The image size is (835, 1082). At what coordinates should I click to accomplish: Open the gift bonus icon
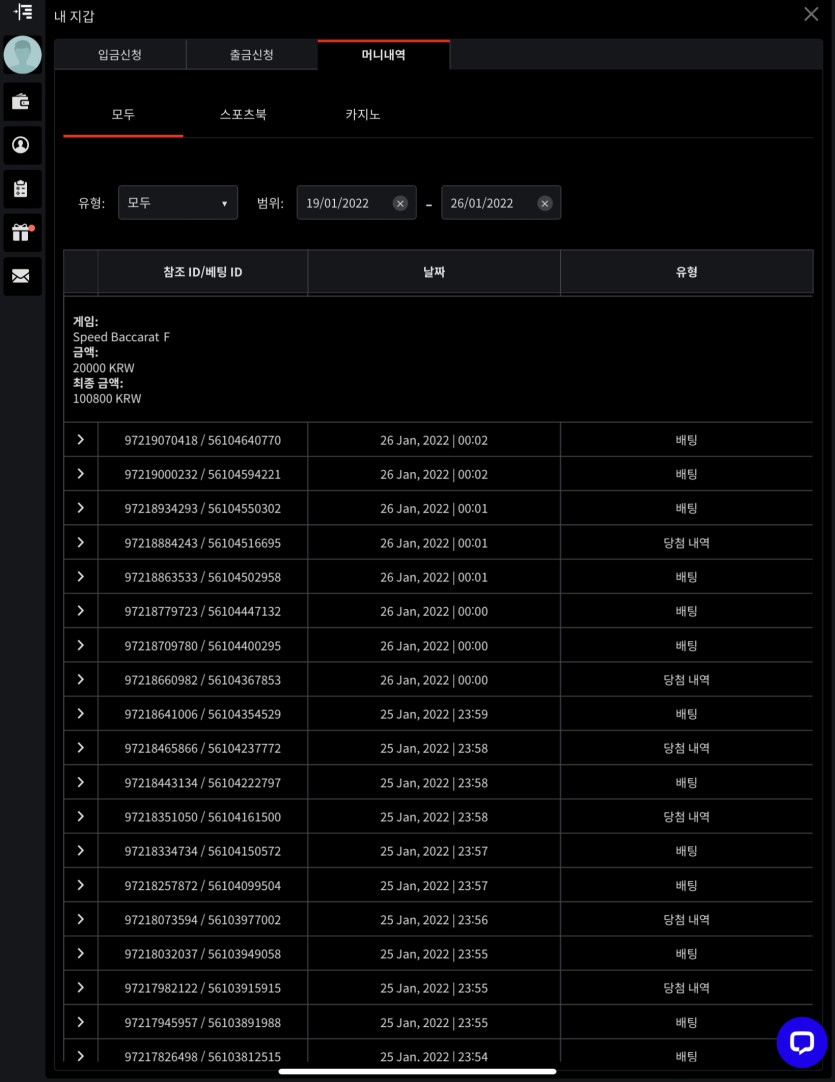[21, 233]
